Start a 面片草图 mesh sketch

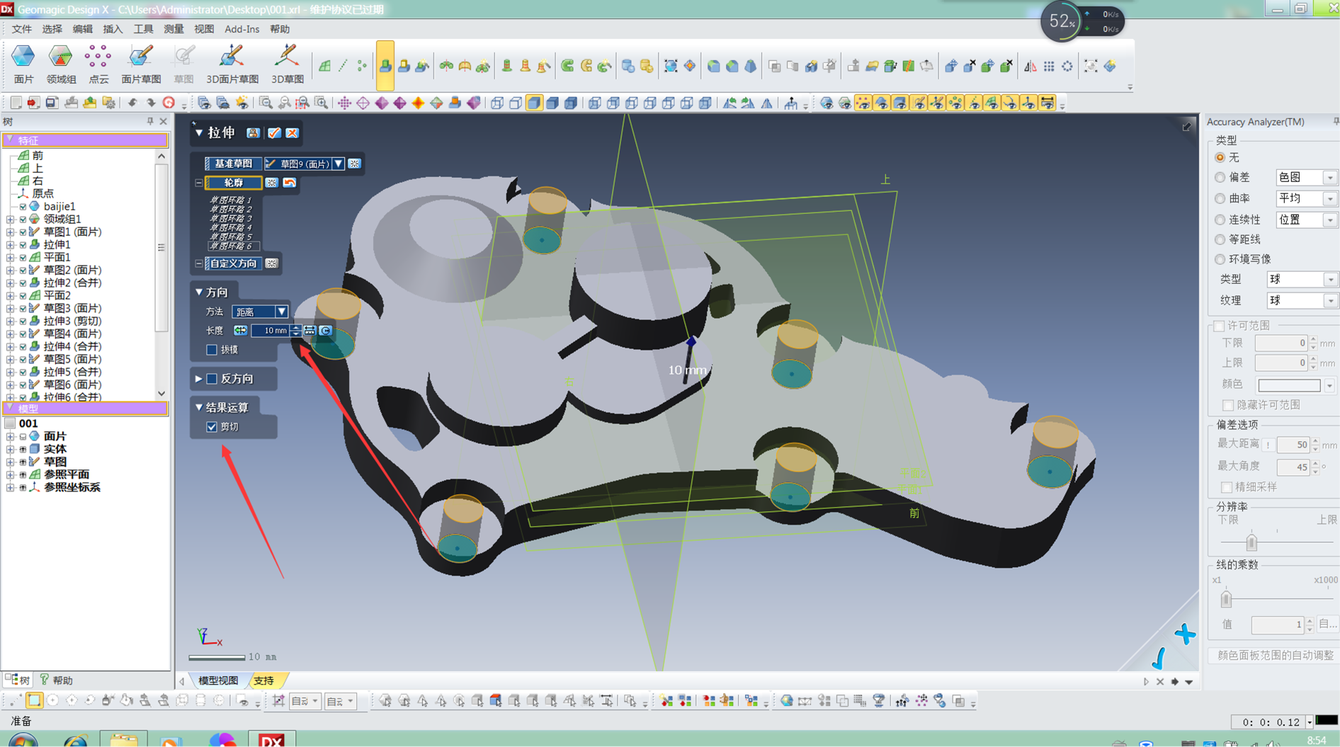click(x=141, y=63)
